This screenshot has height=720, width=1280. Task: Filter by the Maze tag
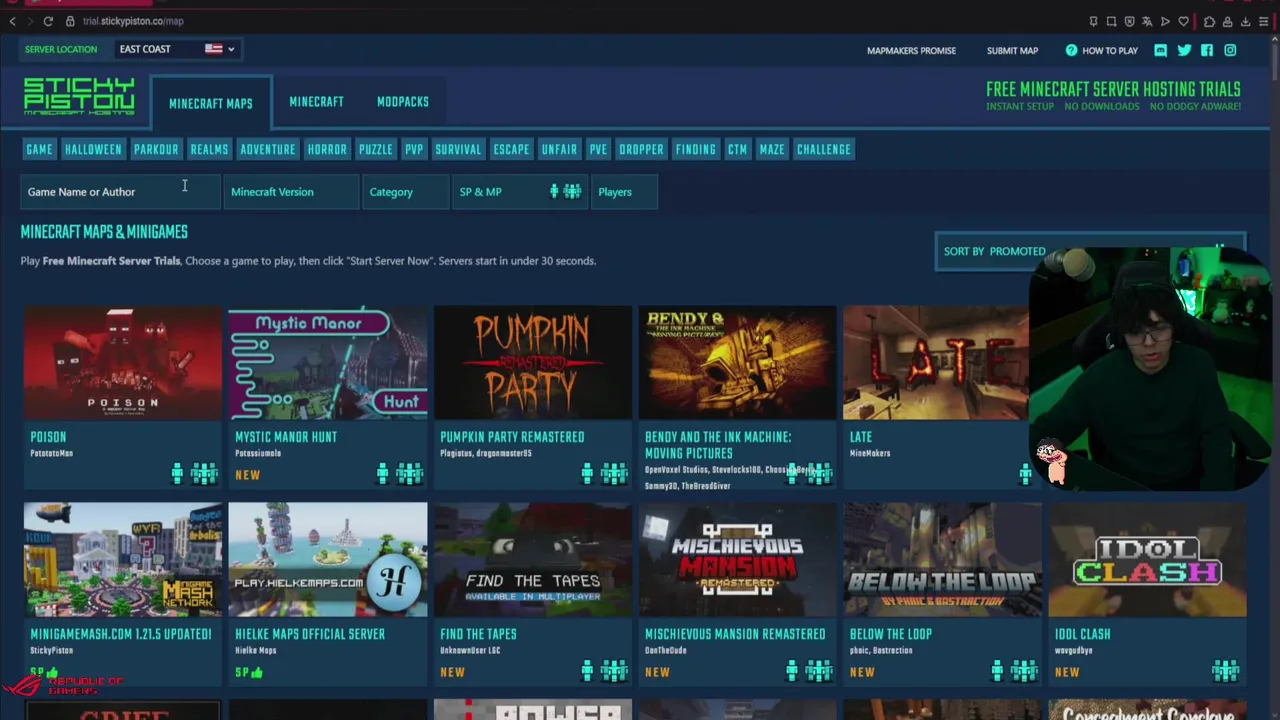point(772,149)
